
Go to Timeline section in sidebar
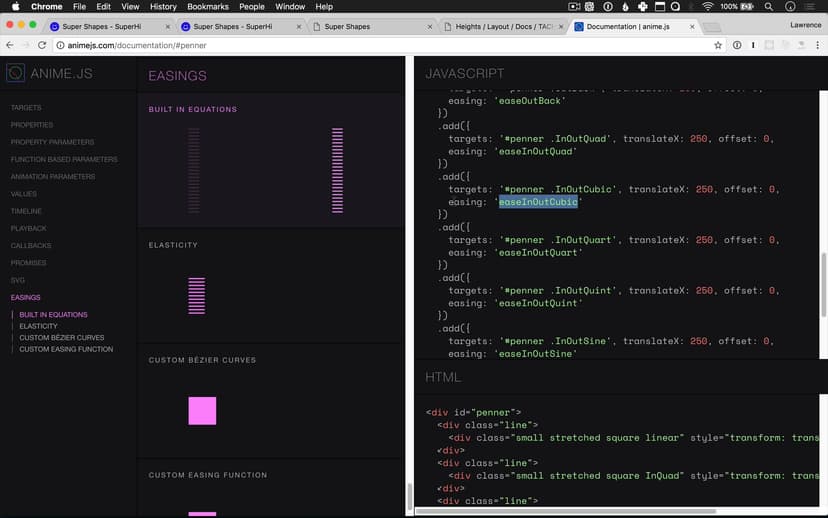26,211
